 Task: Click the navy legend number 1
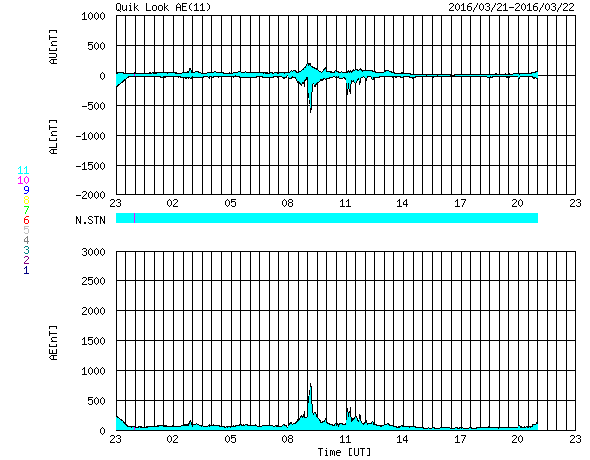[x=26, y=270]
